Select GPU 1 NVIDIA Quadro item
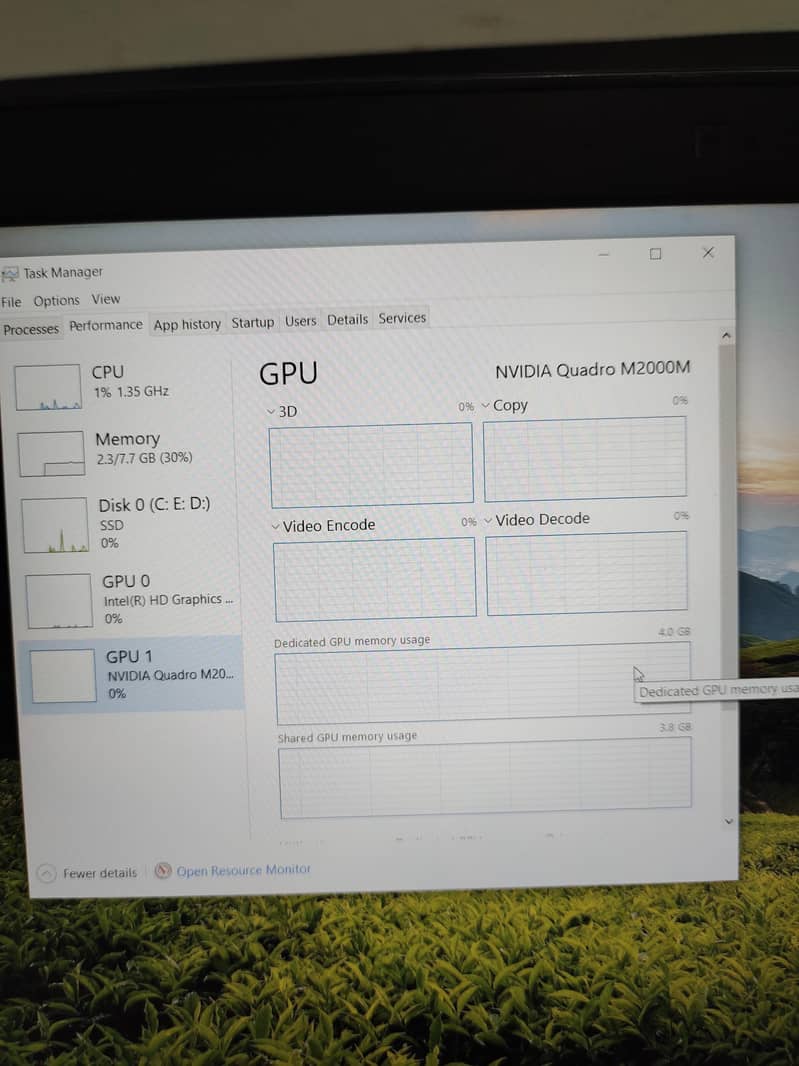The width and height of the screenshot is (799, 1066). (x=133, y=674)
